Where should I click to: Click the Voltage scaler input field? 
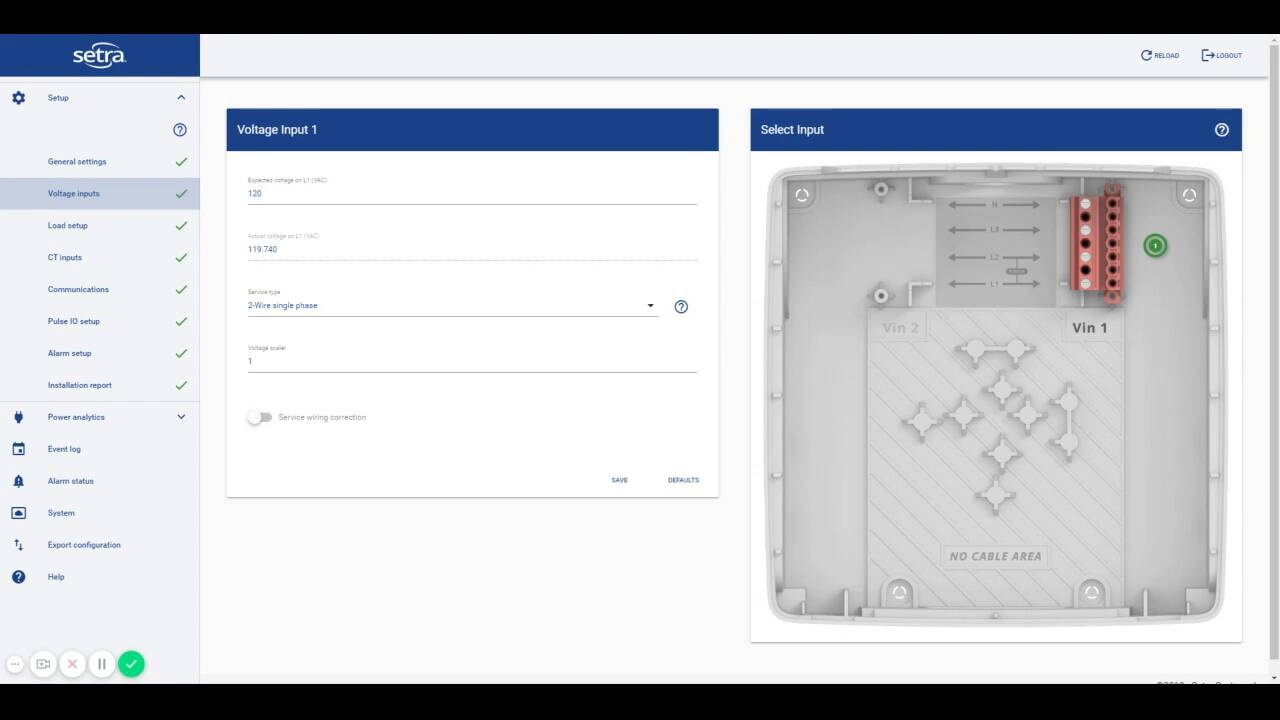coord(472,362)
